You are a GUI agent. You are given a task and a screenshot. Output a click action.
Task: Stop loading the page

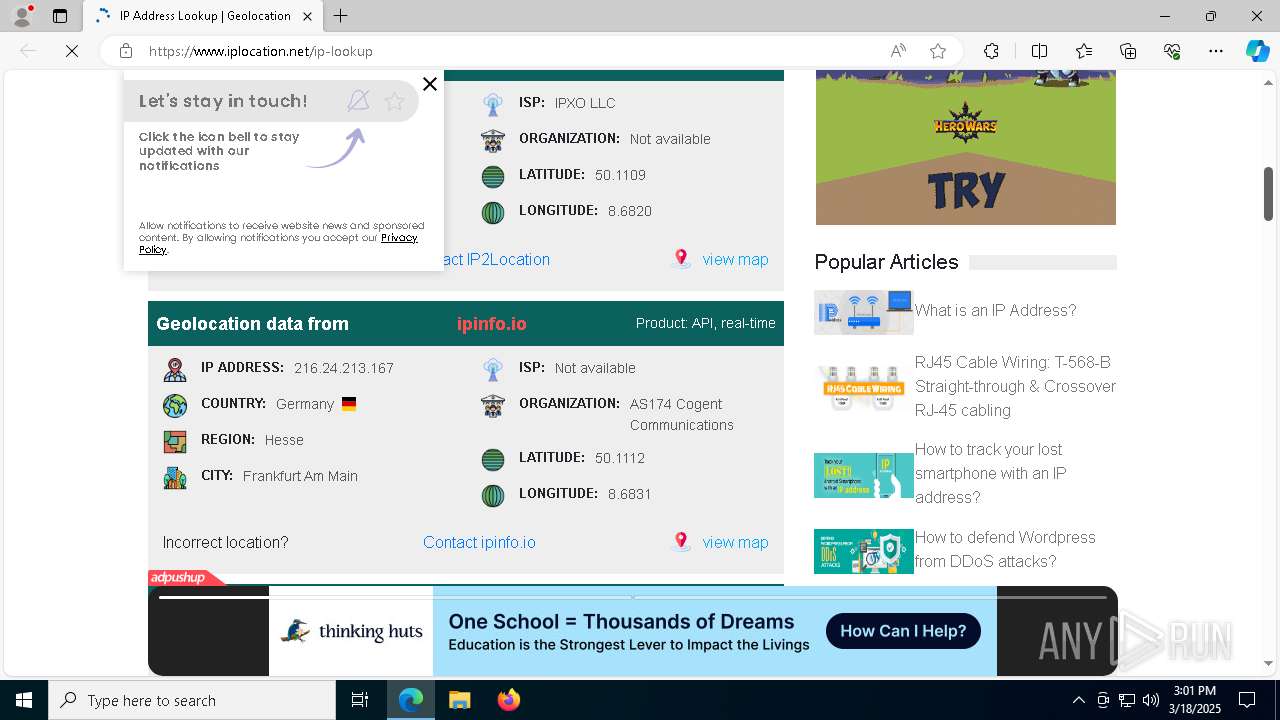72,51
